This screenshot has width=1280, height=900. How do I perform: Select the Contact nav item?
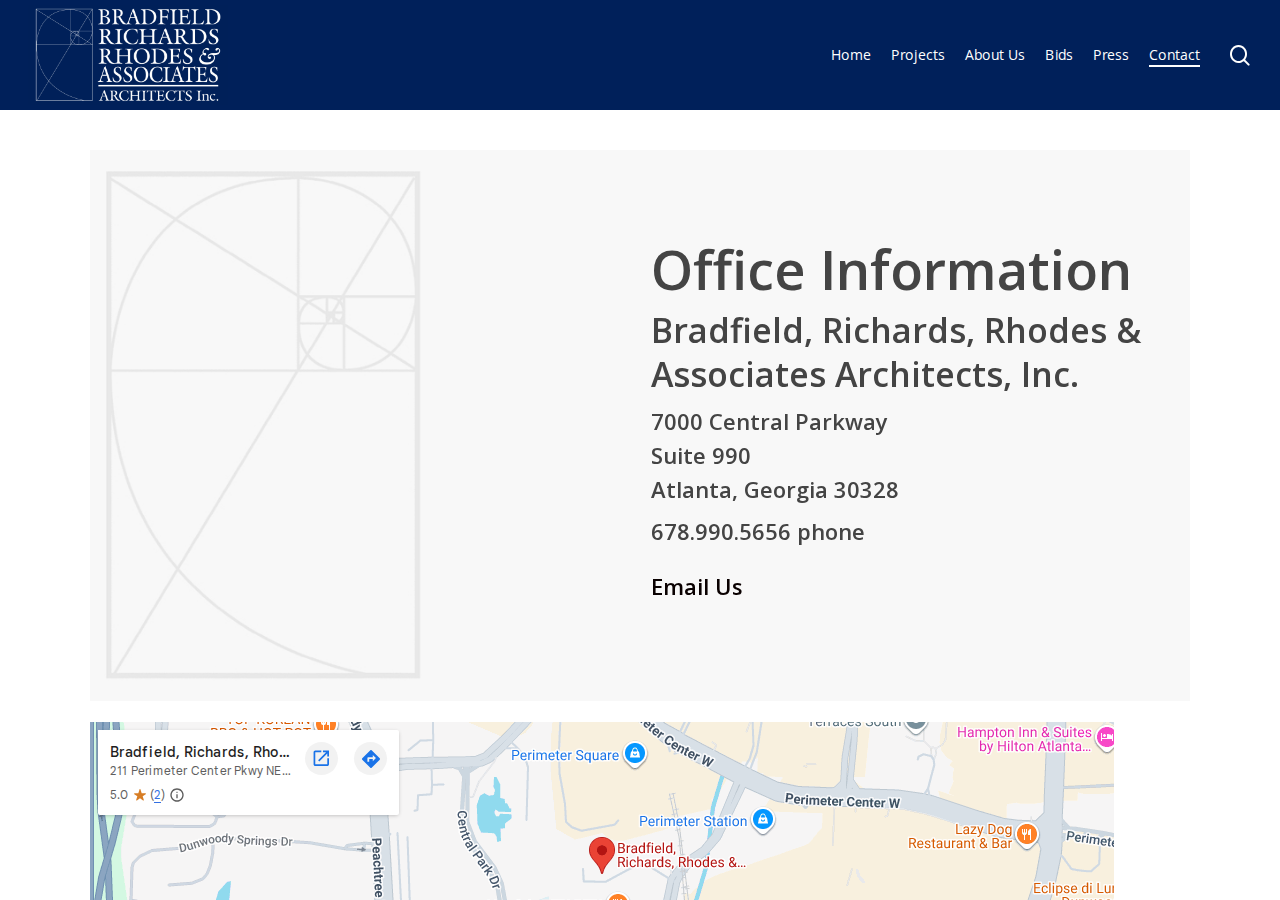[1174, 55]
